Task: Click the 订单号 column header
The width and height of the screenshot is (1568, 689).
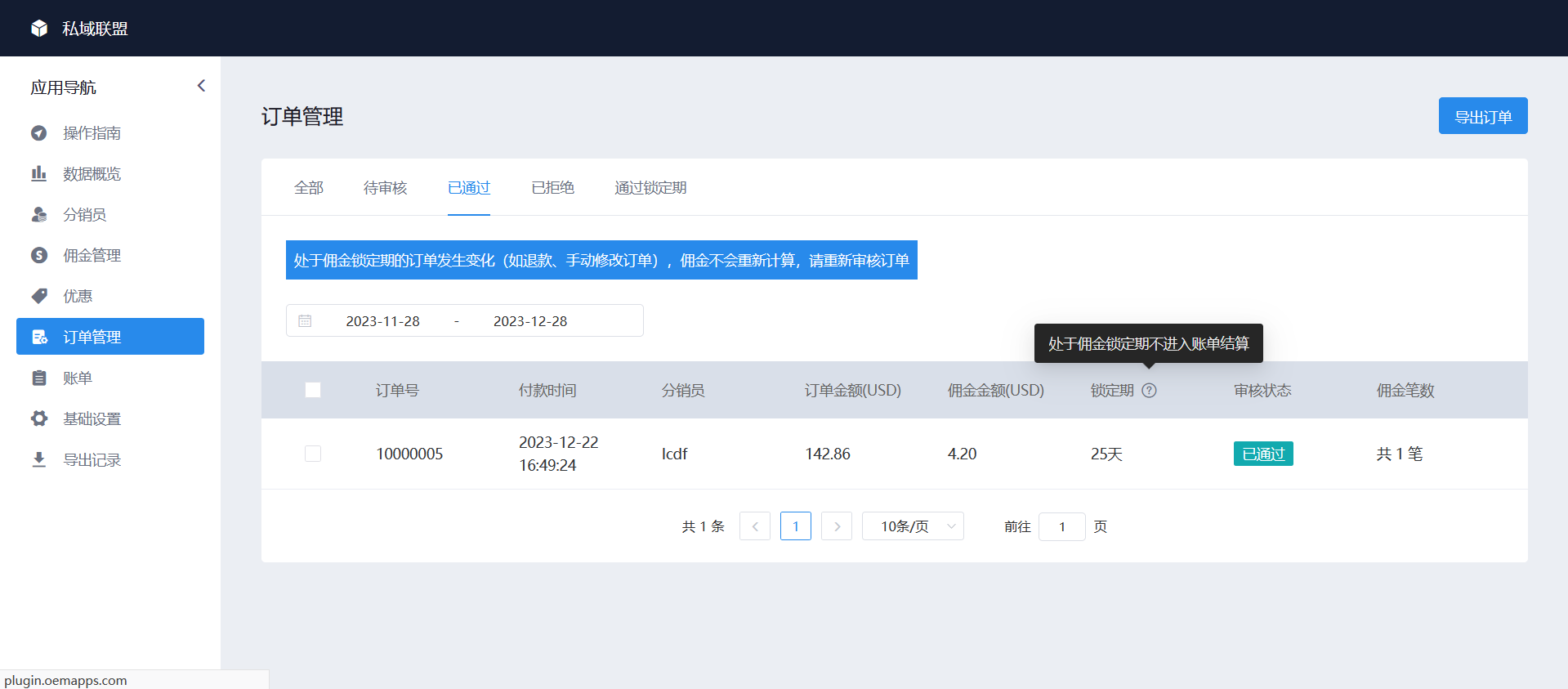Action: point(397,391)
